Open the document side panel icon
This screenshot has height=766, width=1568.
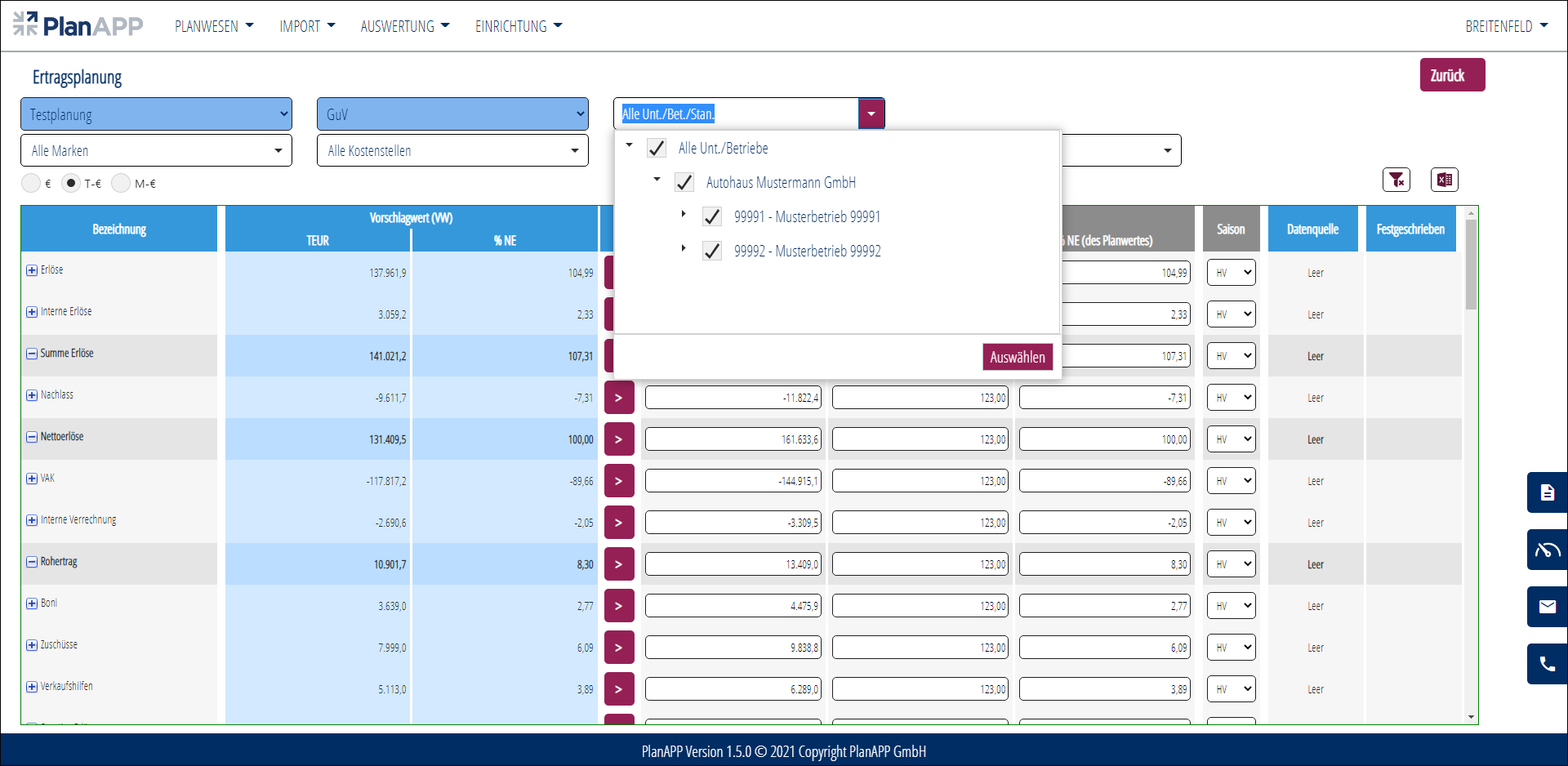coord(1547,492)
